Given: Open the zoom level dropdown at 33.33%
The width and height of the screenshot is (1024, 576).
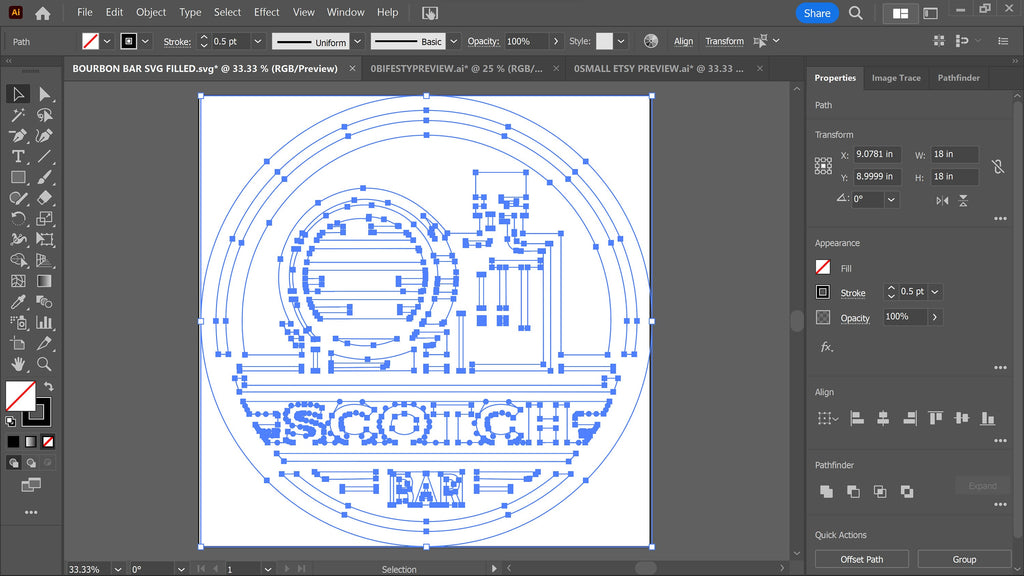Looking at the screenshot, I should (x=118, y=569).
